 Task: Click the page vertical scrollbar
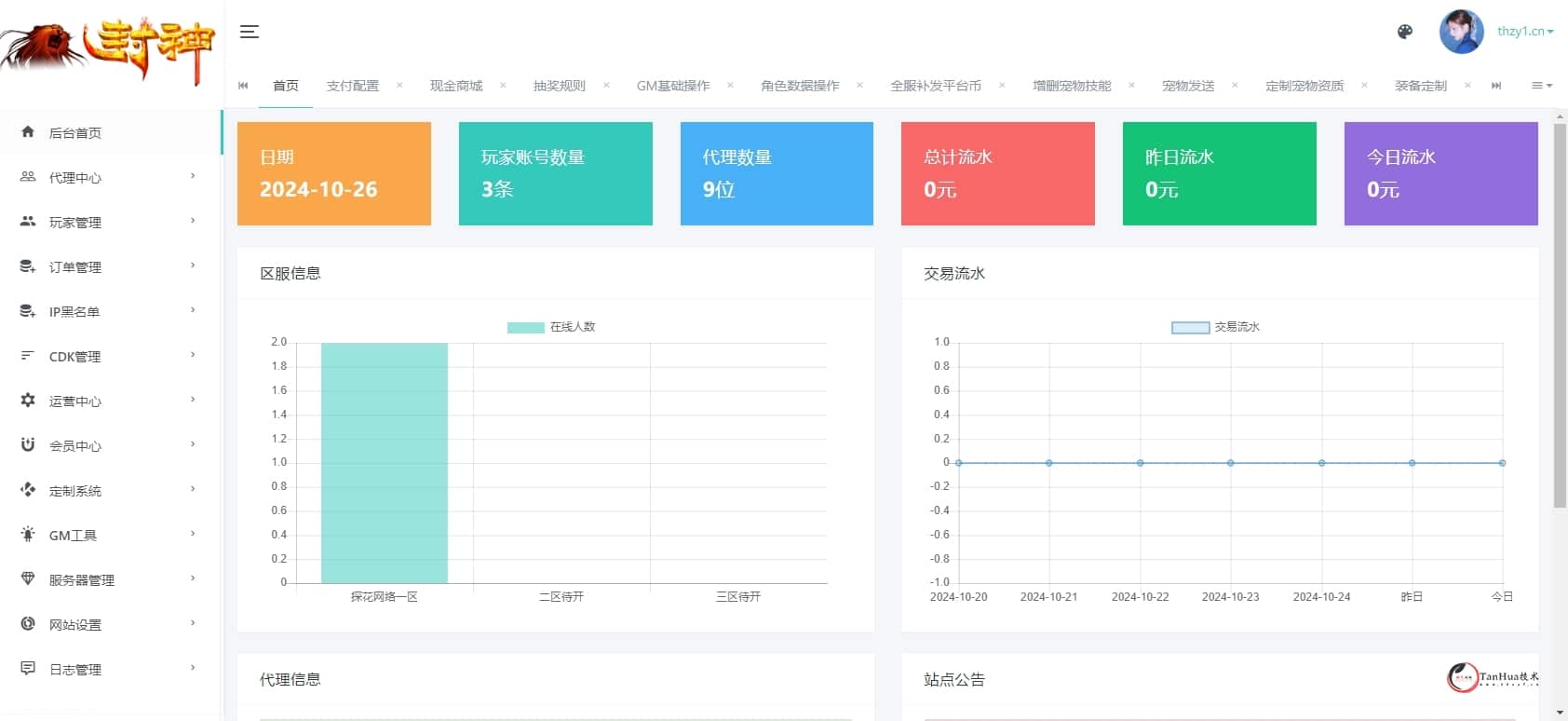click(x=1560, y=317)
